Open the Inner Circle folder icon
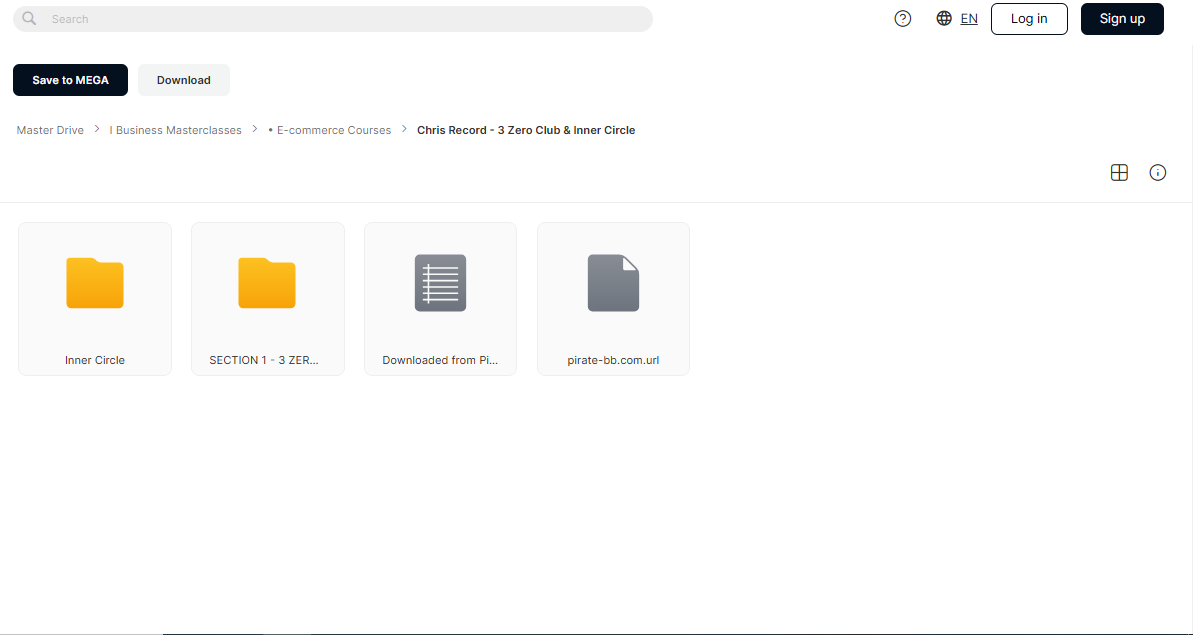Viewport: 1193px width, 635px height. [95, 283]
